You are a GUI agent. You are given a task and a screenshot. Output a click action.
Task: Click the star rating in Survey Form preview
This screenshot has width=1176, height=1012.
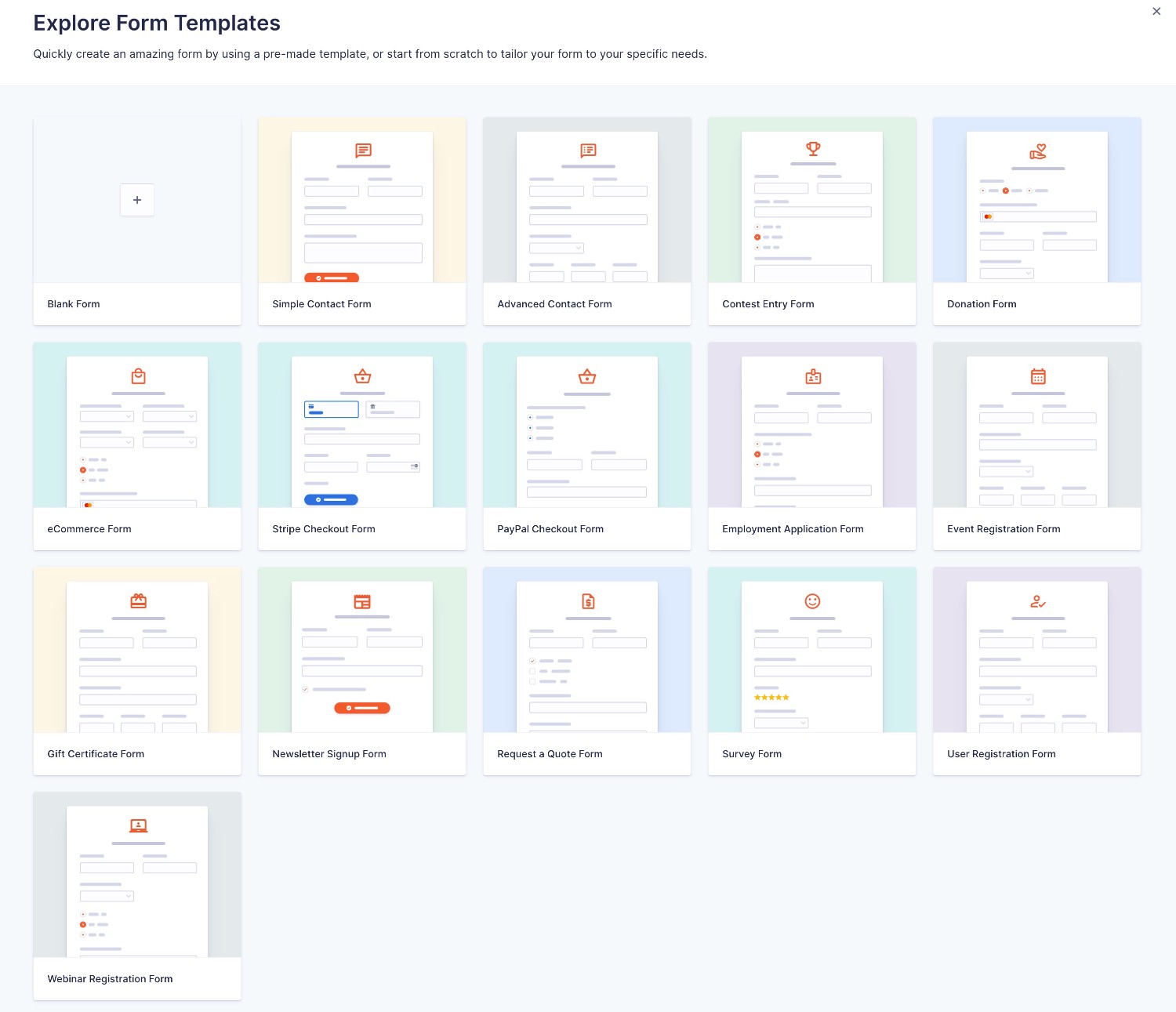(771, 697)
